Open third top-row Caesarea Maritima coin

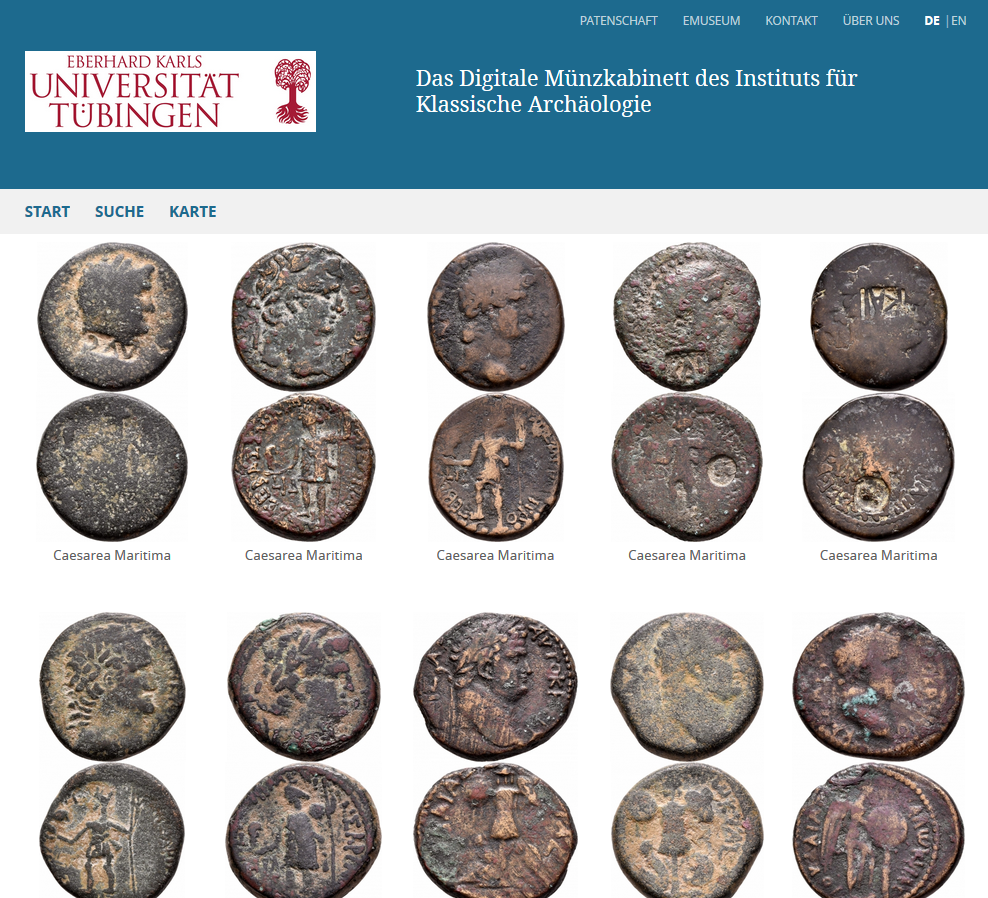pyautogui.click(x=495, y=391)
